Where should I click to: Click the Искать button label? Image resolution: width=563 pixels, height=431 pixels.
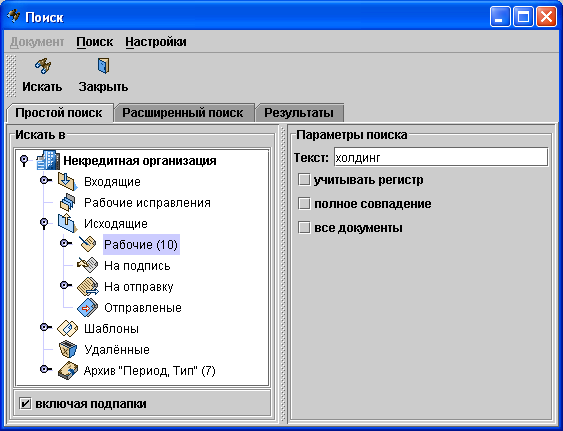click(x=42, y=87)
